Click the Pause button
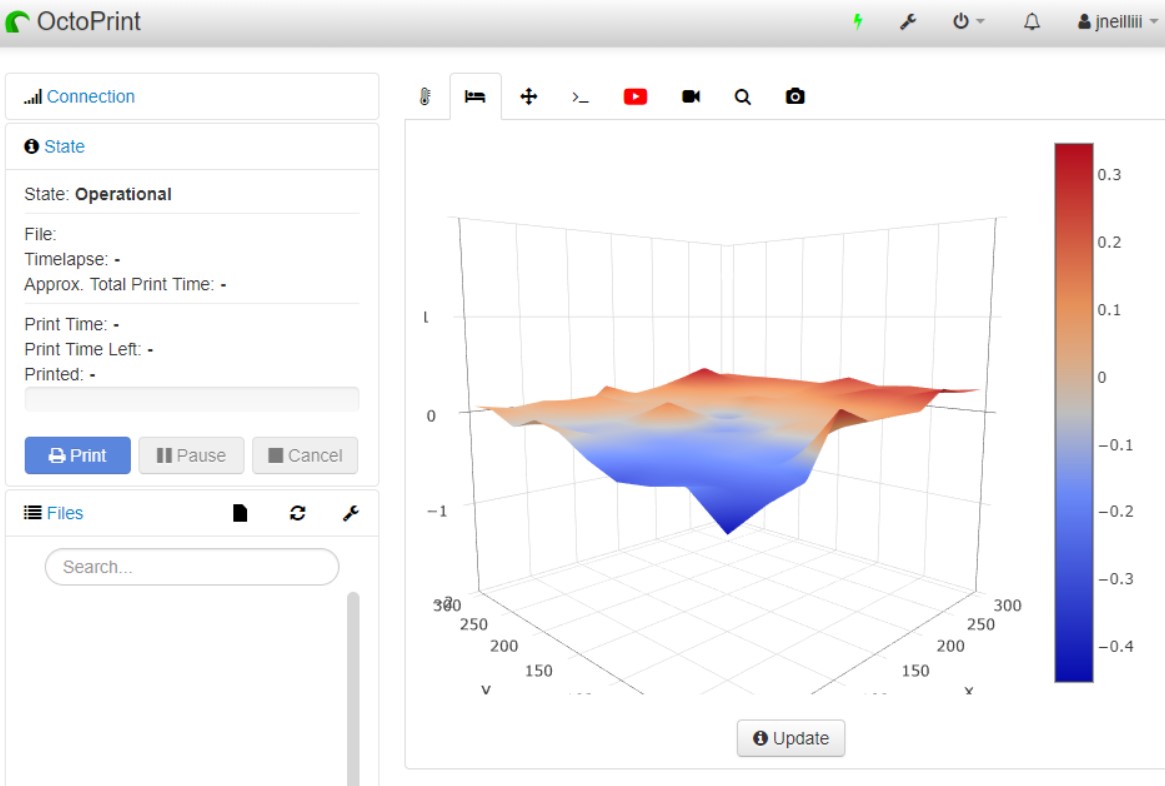1165x786 pixels. pyautogui.click(x=191, y=455)
